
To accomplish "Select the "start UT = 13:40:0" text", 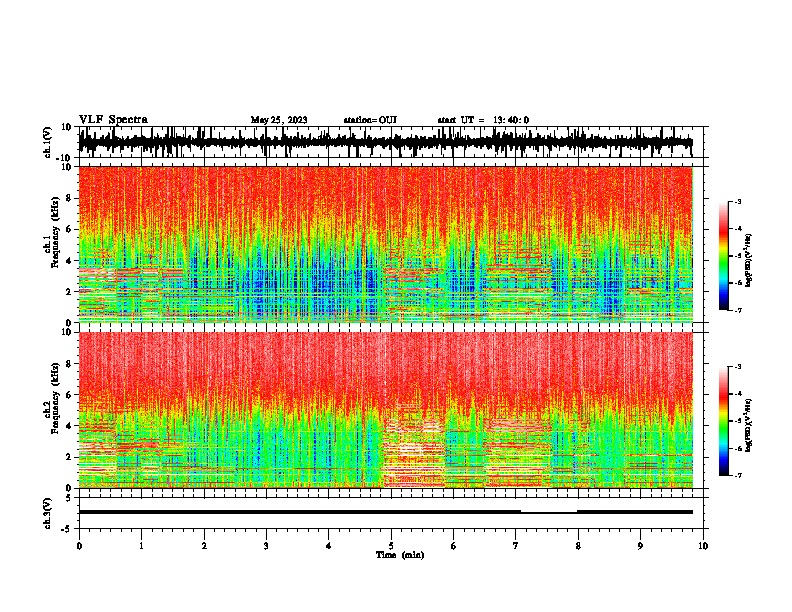I will pos(483,120).
